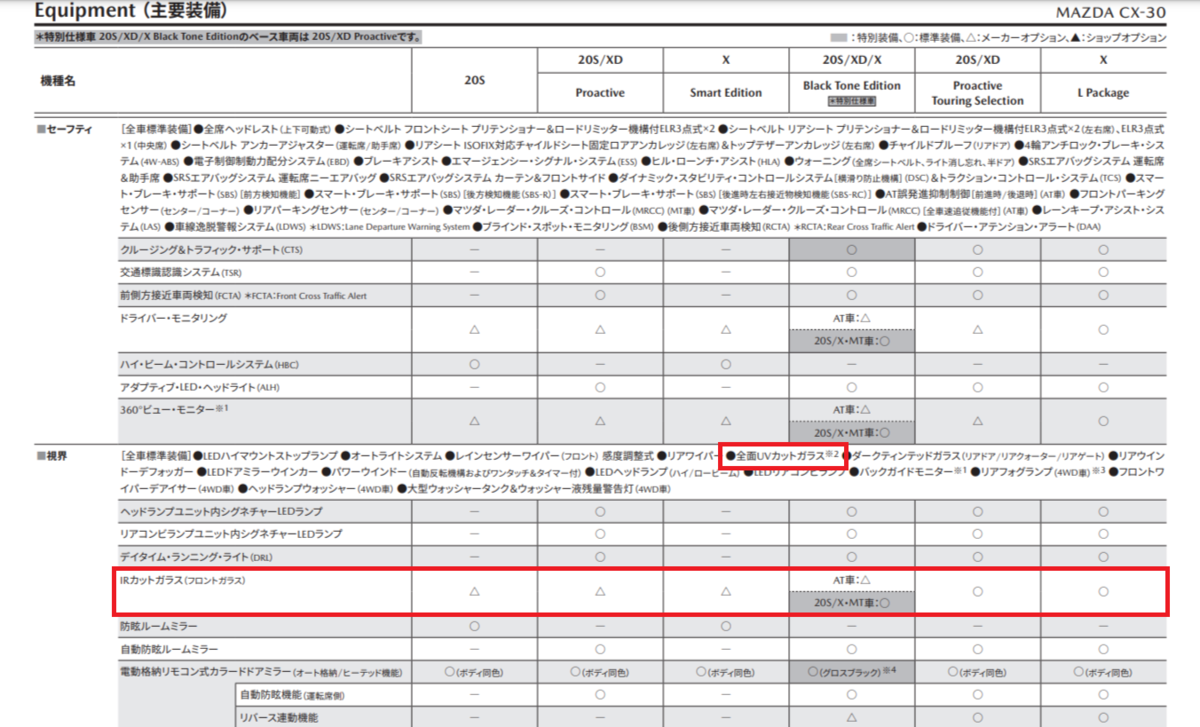
Task: Click '20S/X・MT車:○' in the ドライバー・モニタリング row
Action: [x=852, y=341]
